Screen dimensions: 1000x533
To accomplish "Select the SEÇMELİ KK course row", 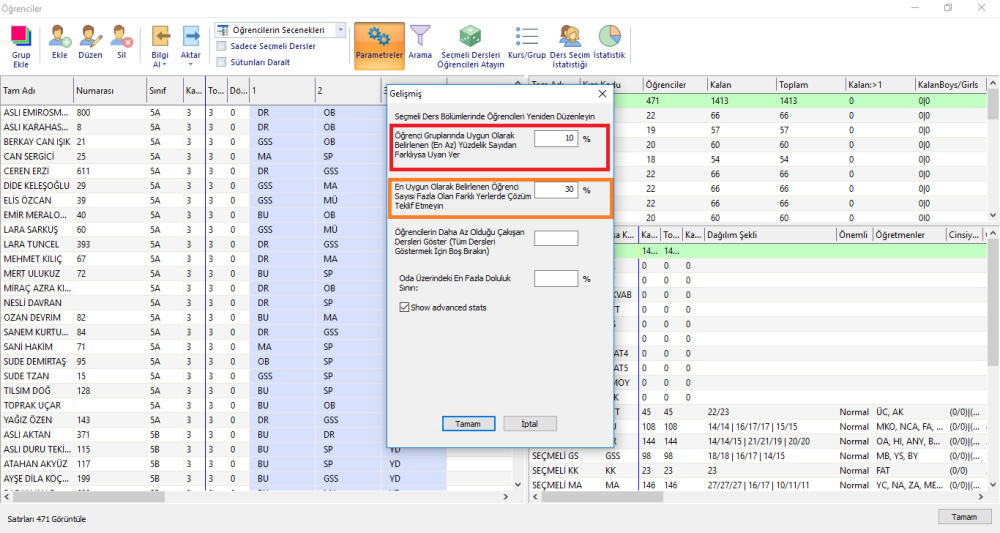I will point(759,471).
